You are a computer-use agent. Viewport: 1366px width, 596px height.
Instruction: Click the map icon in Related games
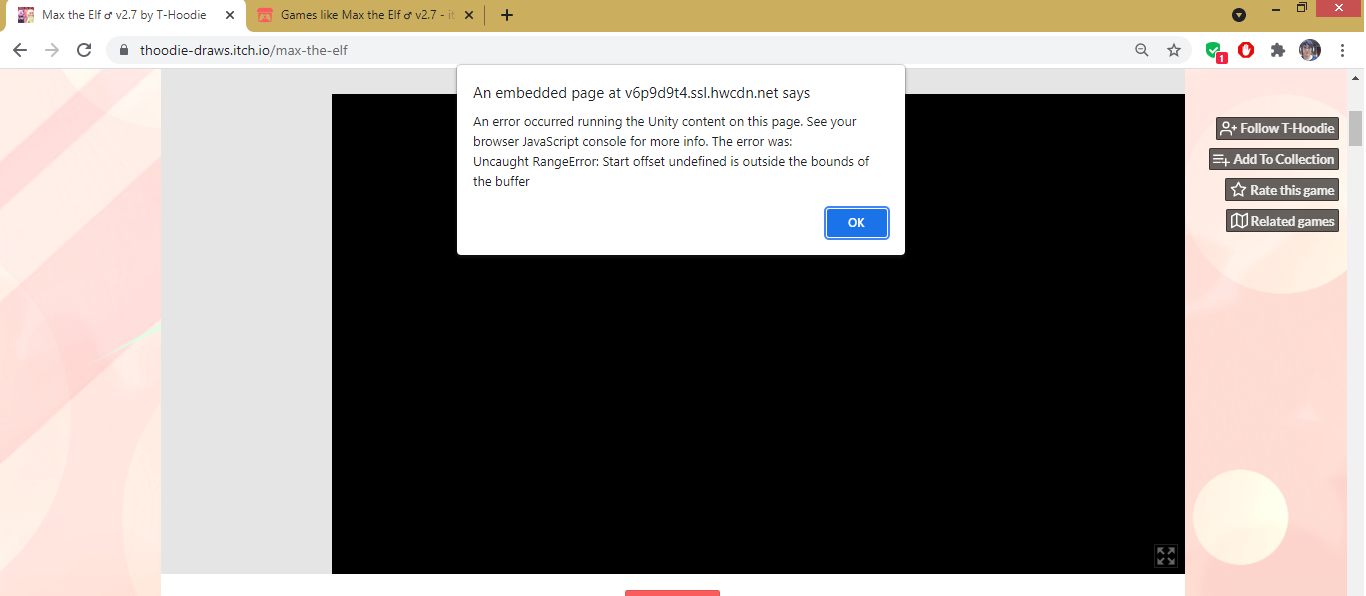(x=1239, y=221)
